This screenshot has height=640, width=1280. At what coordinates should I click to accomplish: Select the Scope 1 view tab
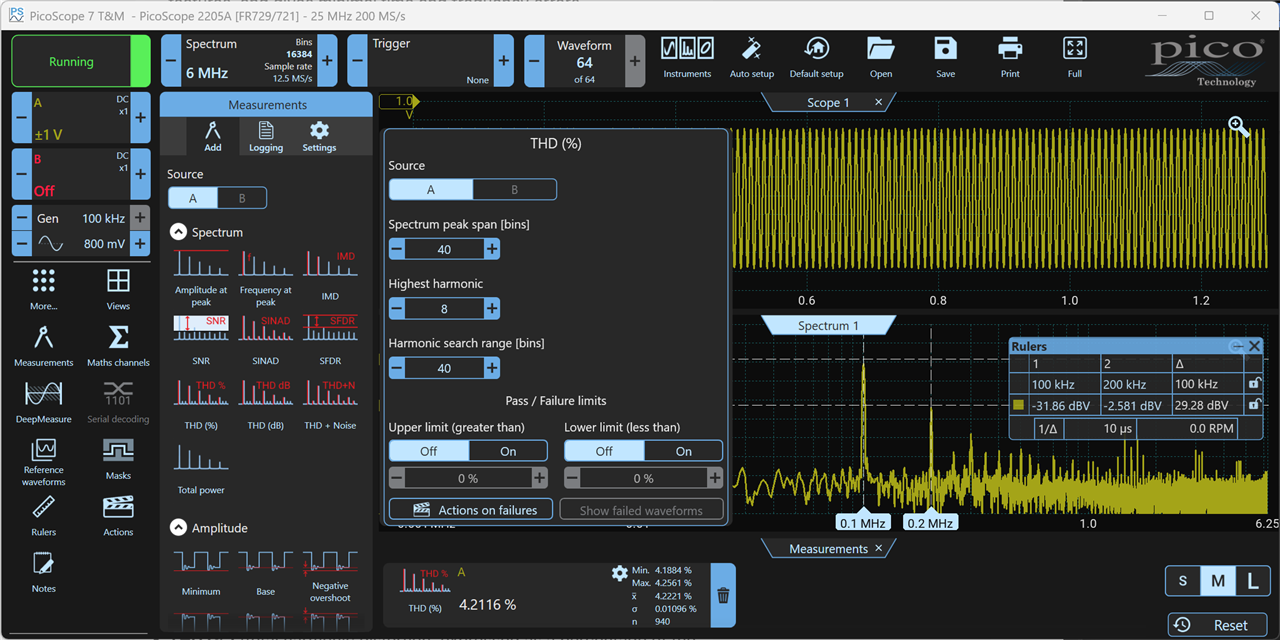click(x=828, y=103)
